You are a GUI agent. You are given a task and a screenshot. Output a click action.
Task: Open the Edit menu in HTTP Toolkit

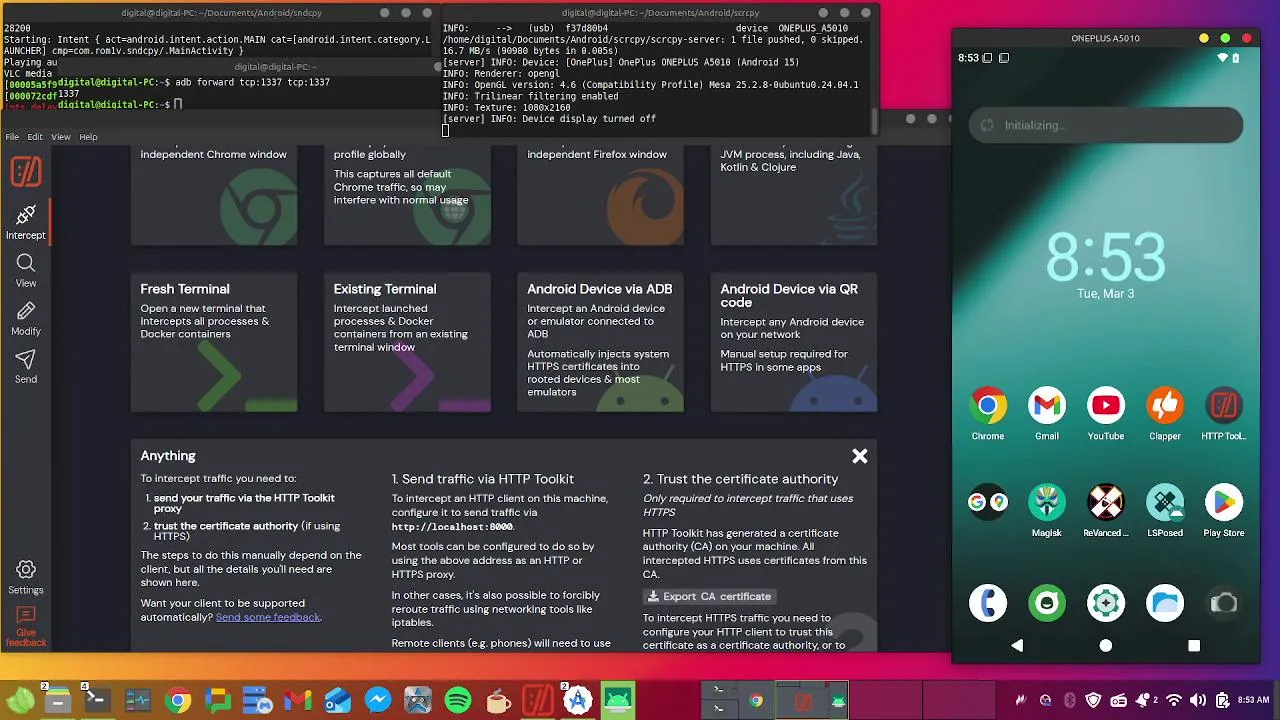(x=35, y=137)
